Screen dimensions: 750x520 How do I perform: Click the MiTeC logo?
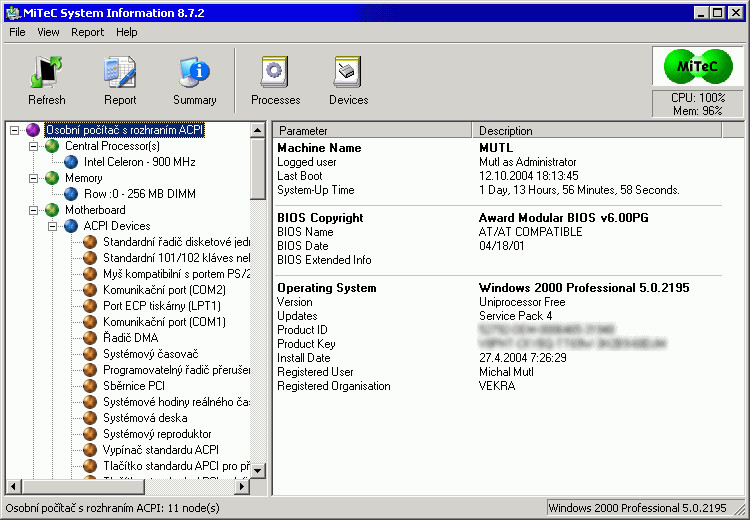pos(698,66)
